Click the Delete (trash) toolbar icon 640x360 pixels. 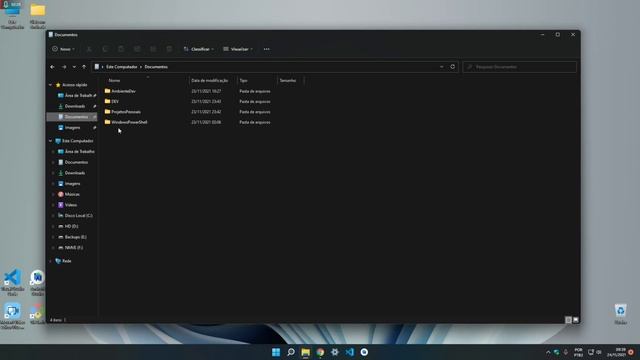point(169,49)
